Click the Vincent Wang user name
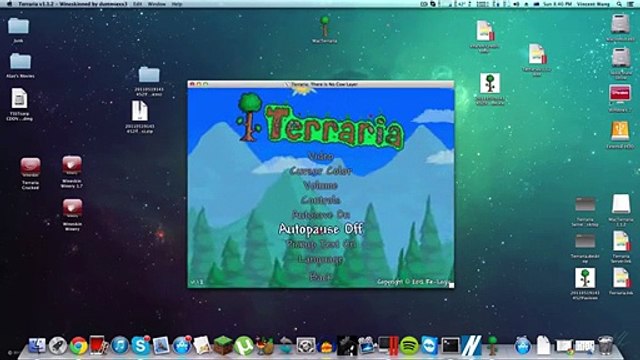Viewport: 640px width, 360px height. 594,4
